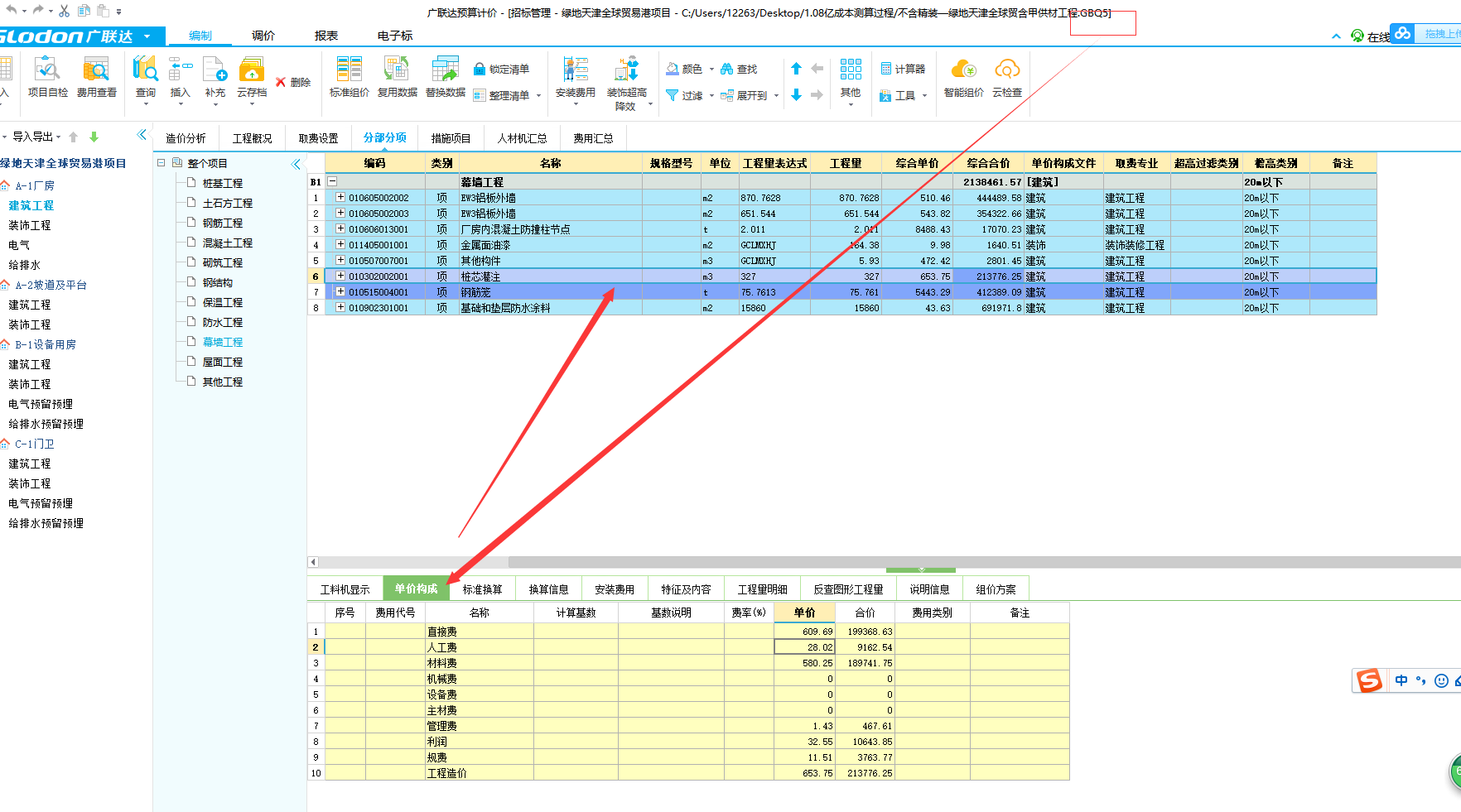Run 云检查 cloud check
This screenshot has width=1461, height=812.
pos(1007,78)
